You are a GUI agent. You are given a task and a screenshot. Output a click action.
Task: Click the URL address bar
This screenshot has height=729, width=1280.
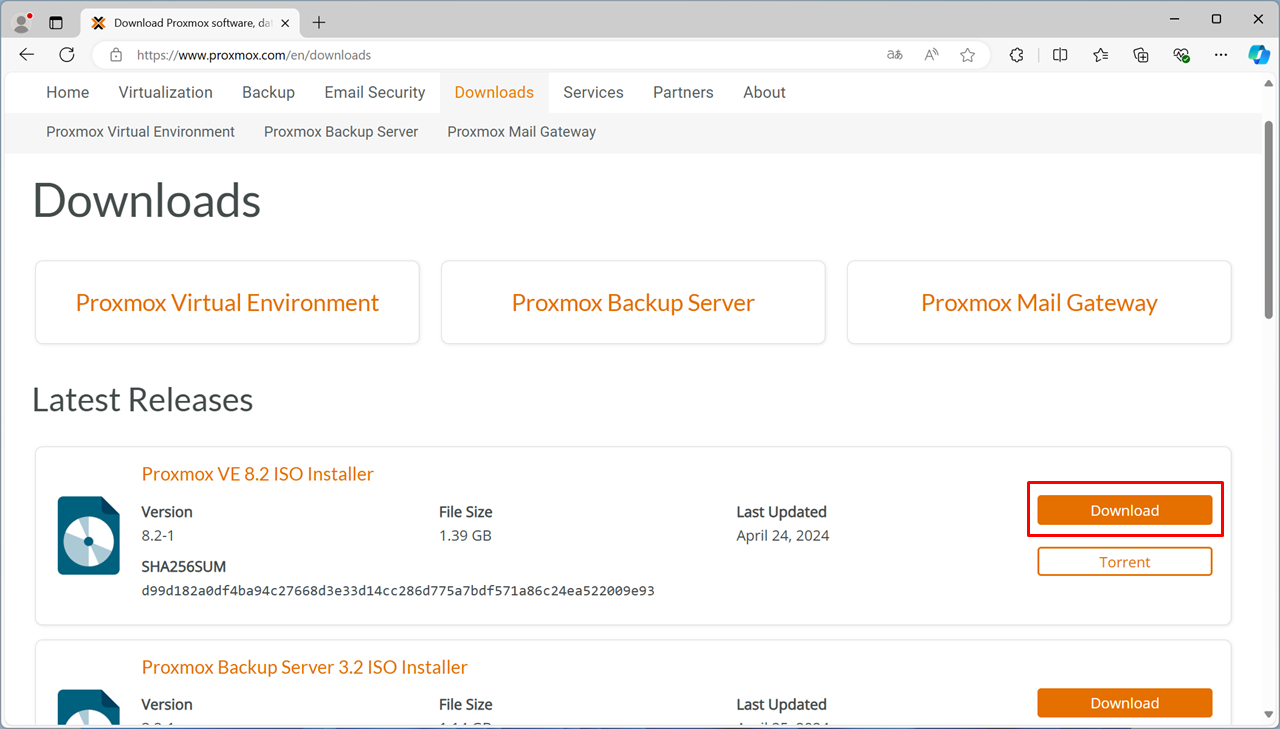[500, 55]
